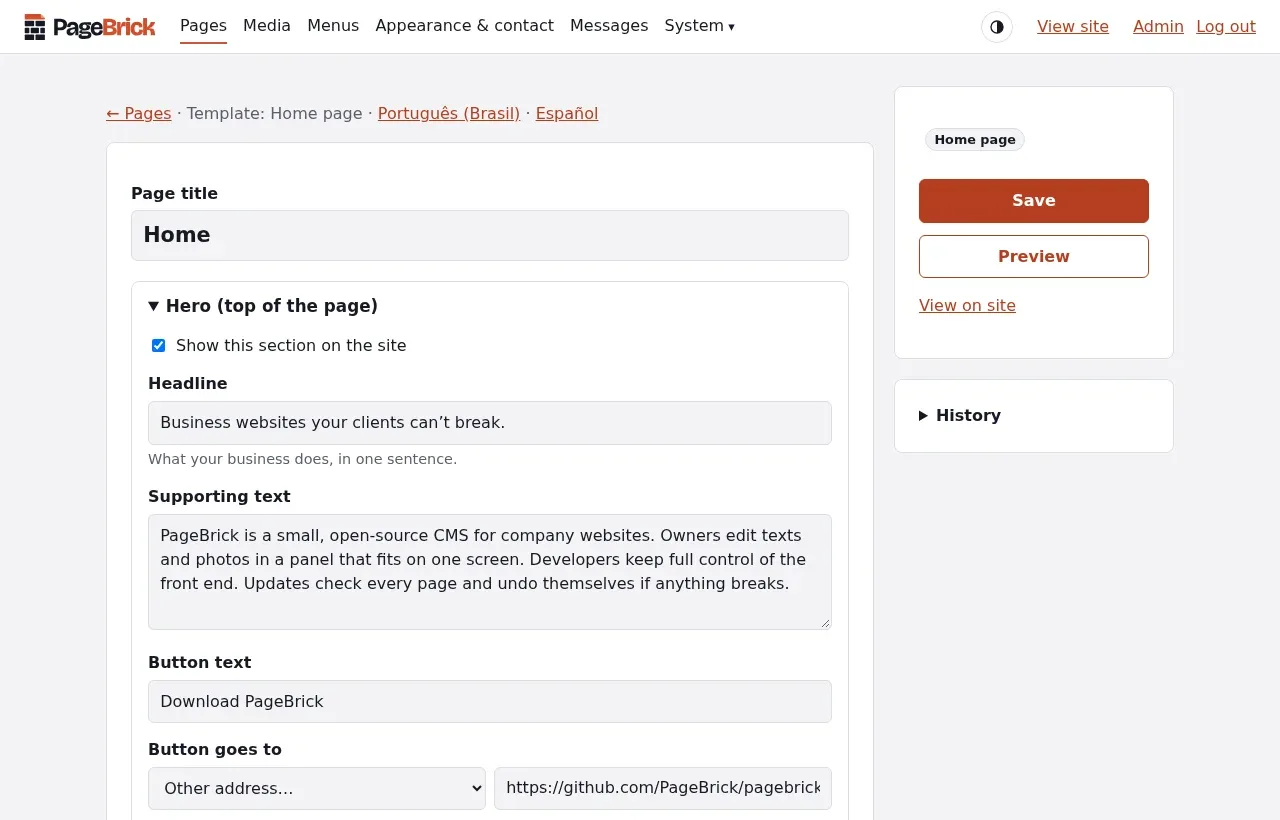
Task: Open the View site link in header
Action: coord(1073,27)
